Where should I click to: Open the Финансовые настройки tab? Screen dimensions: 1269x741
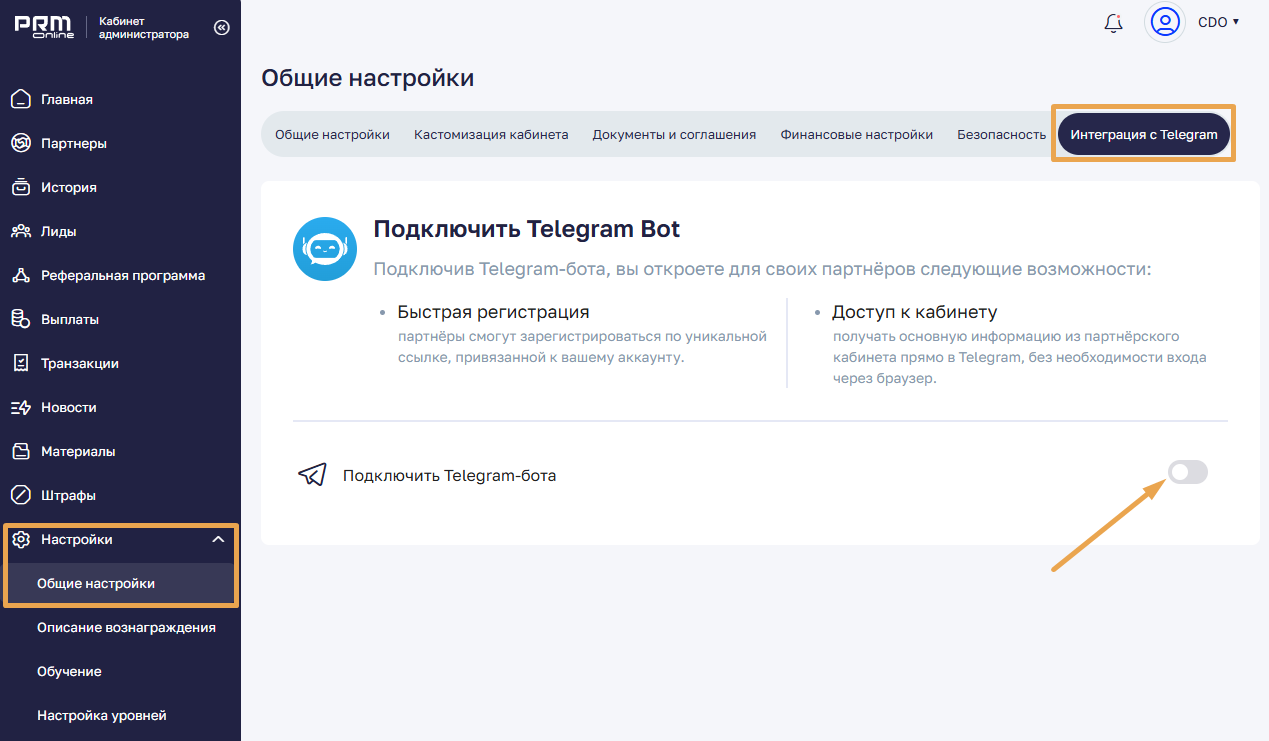pos(856,134)
